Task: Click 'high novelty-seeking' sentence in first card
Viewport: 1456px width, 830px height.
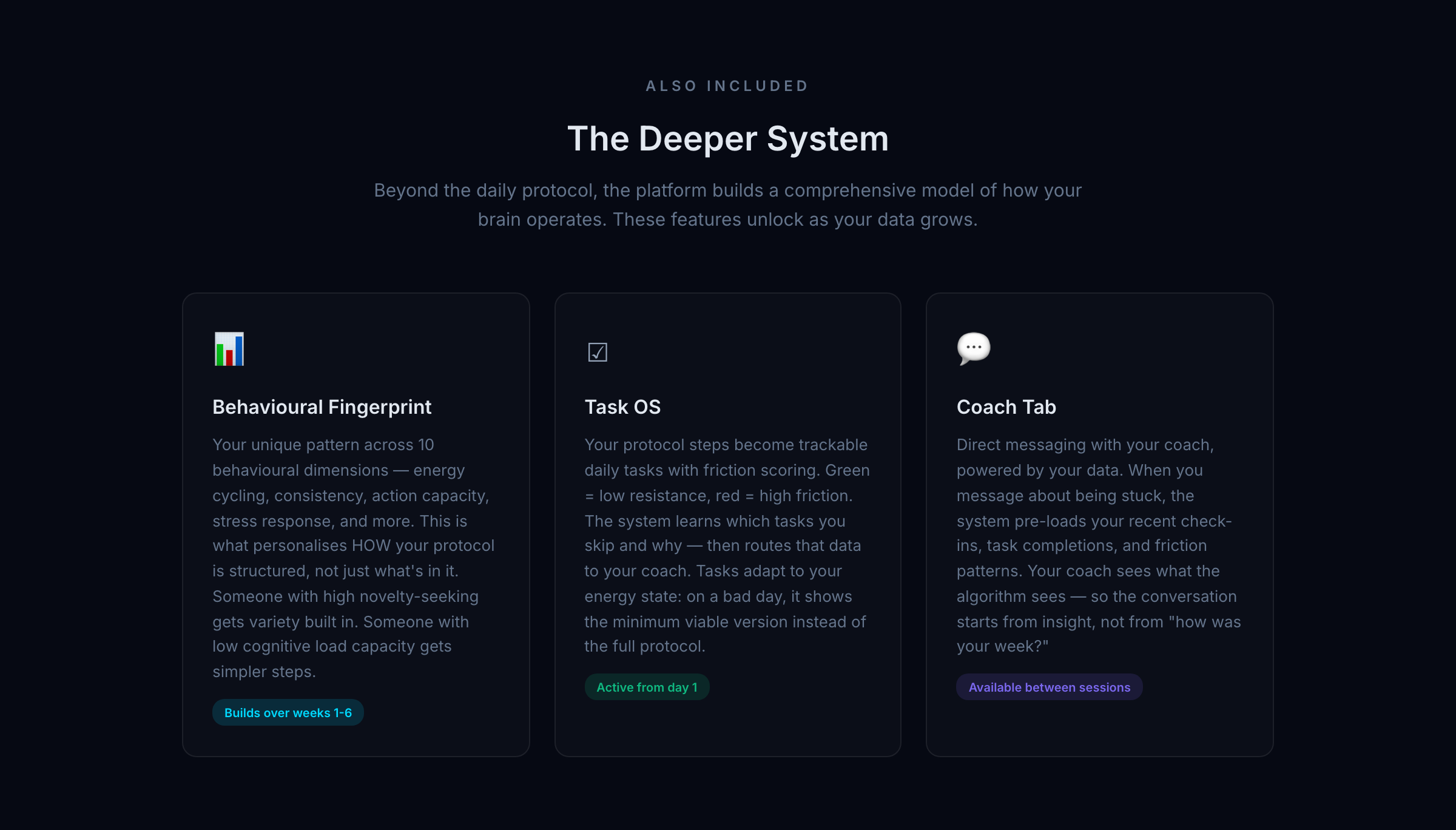Action: (x=346, y=609)
